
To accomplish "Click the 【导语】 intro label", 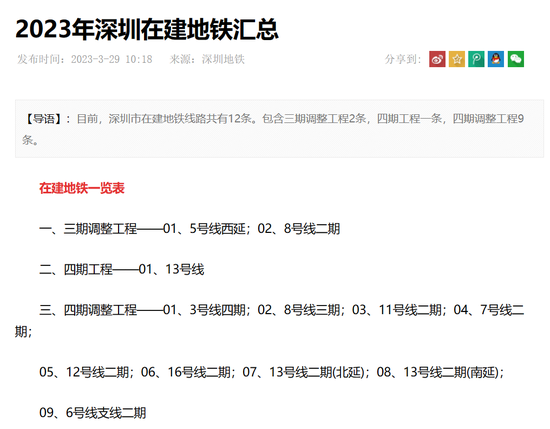I will [x=42, y=119].
